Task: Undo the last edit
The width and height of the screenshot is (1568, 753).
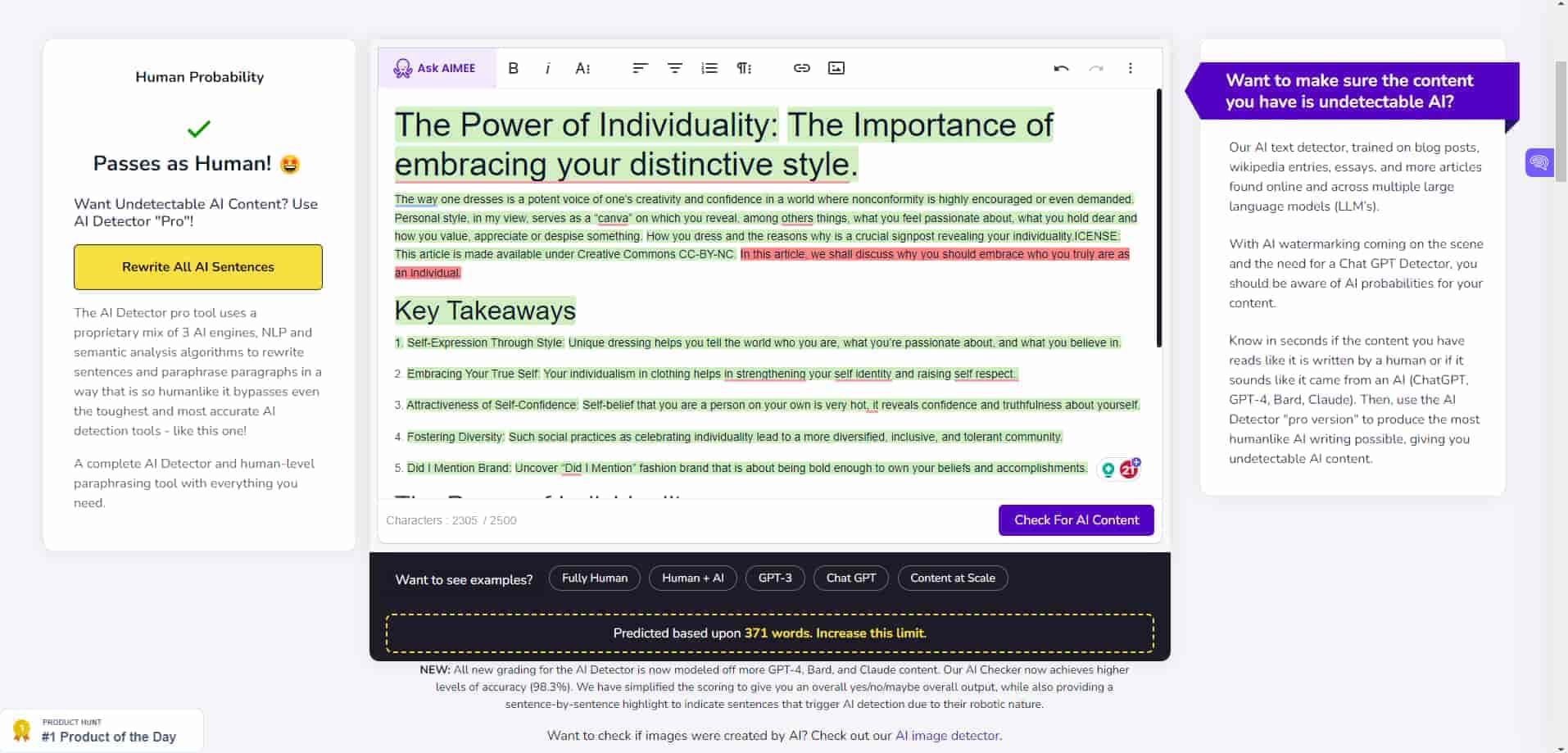Action: 1061,68
